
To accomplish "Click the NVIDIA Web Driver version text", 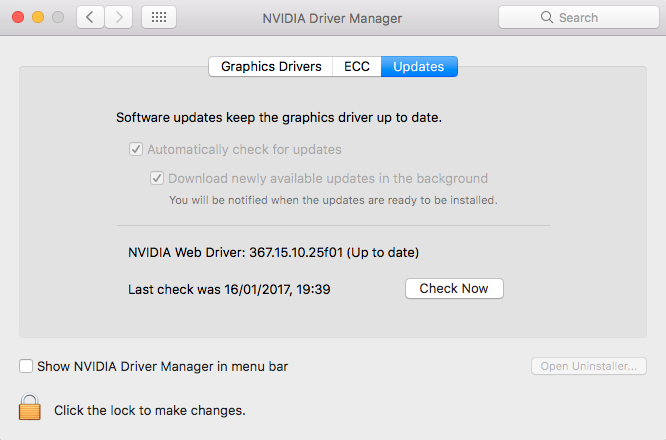I will (x=274, y=253).
